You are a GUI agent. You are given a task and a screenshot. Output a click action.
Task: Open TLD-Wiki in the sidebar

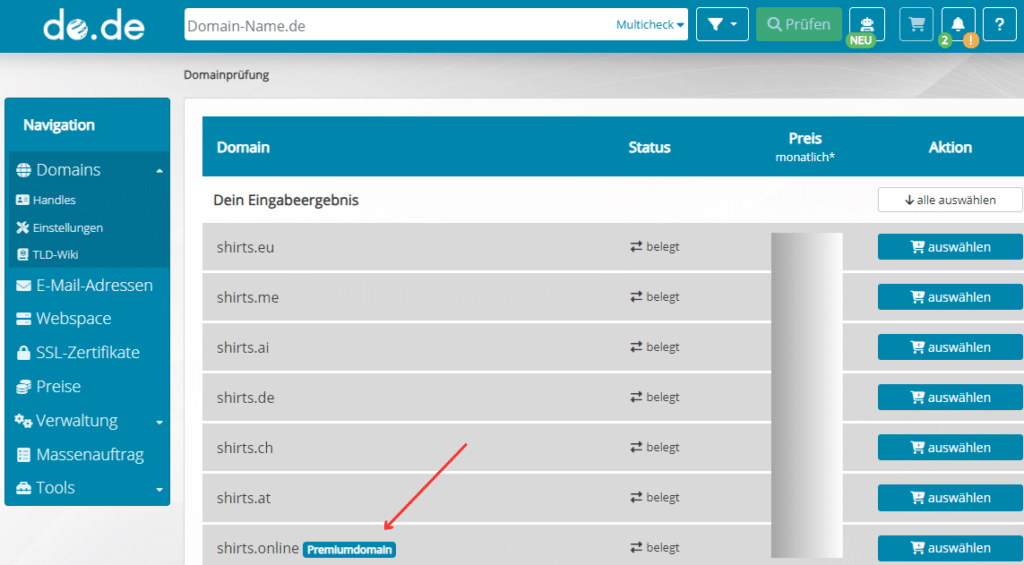pos(56,255)
